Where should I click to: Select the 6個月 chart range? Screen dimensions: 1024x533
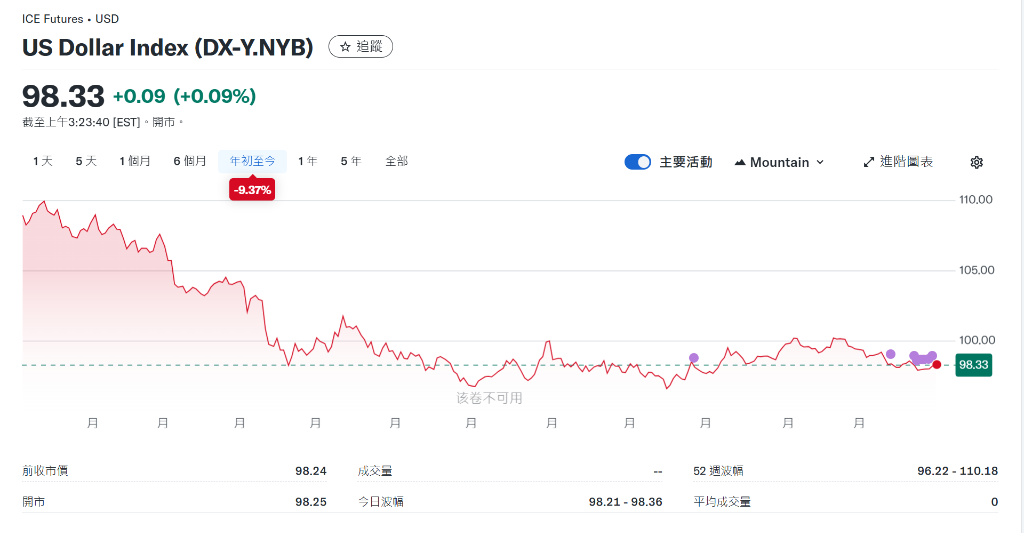[x=190, y=161]
